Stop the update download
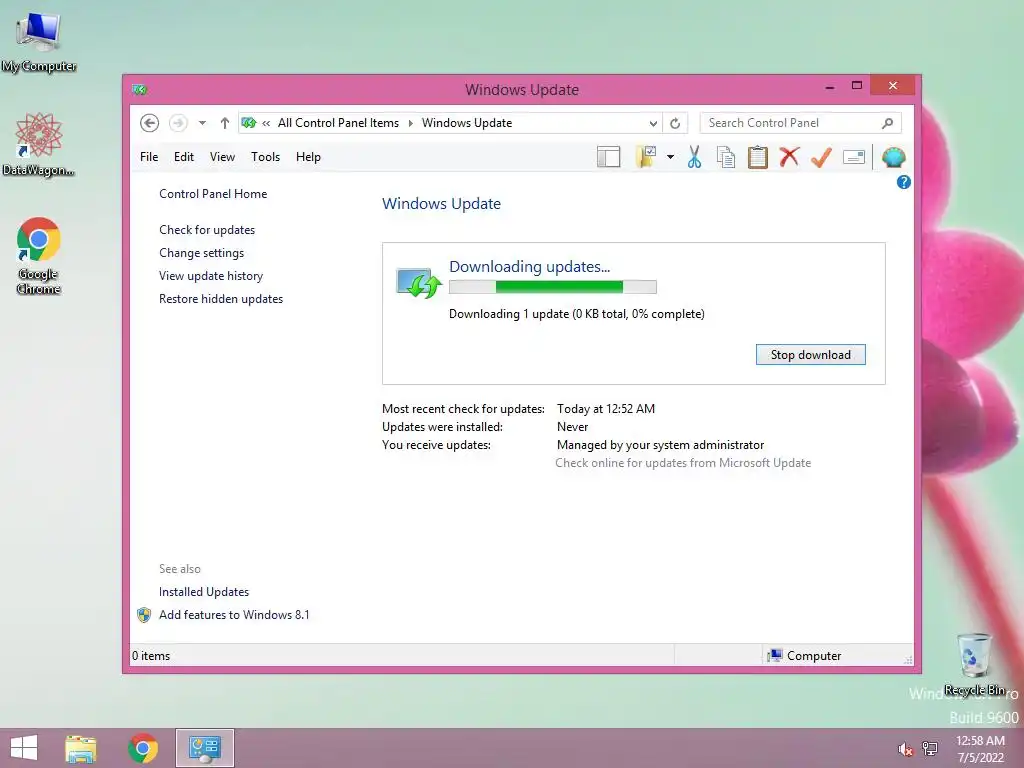This screenshot has height=768, width=1024. coord(810,355)
